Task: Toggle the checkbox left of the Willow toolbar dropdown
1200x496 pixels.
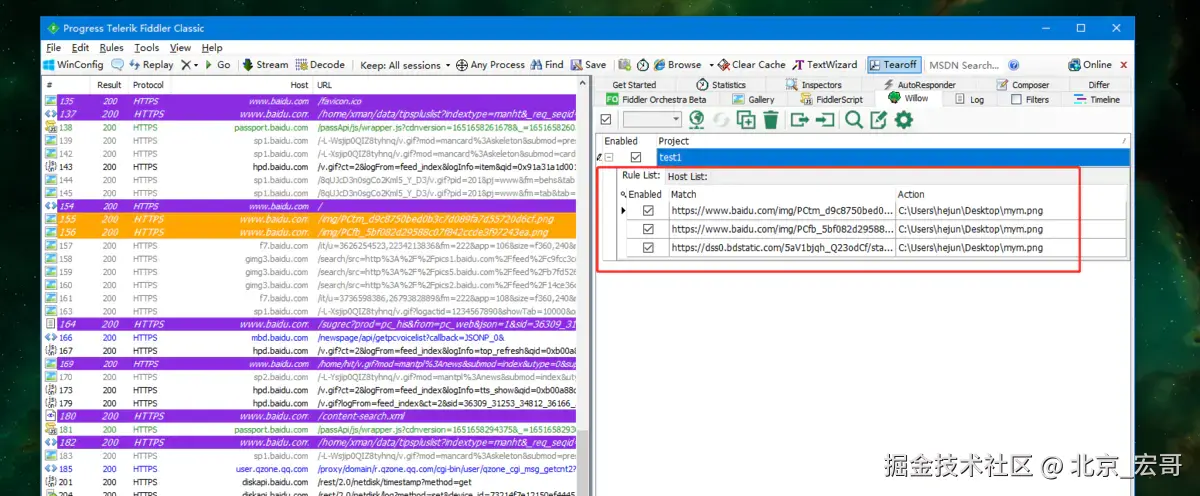Action: 605,120
